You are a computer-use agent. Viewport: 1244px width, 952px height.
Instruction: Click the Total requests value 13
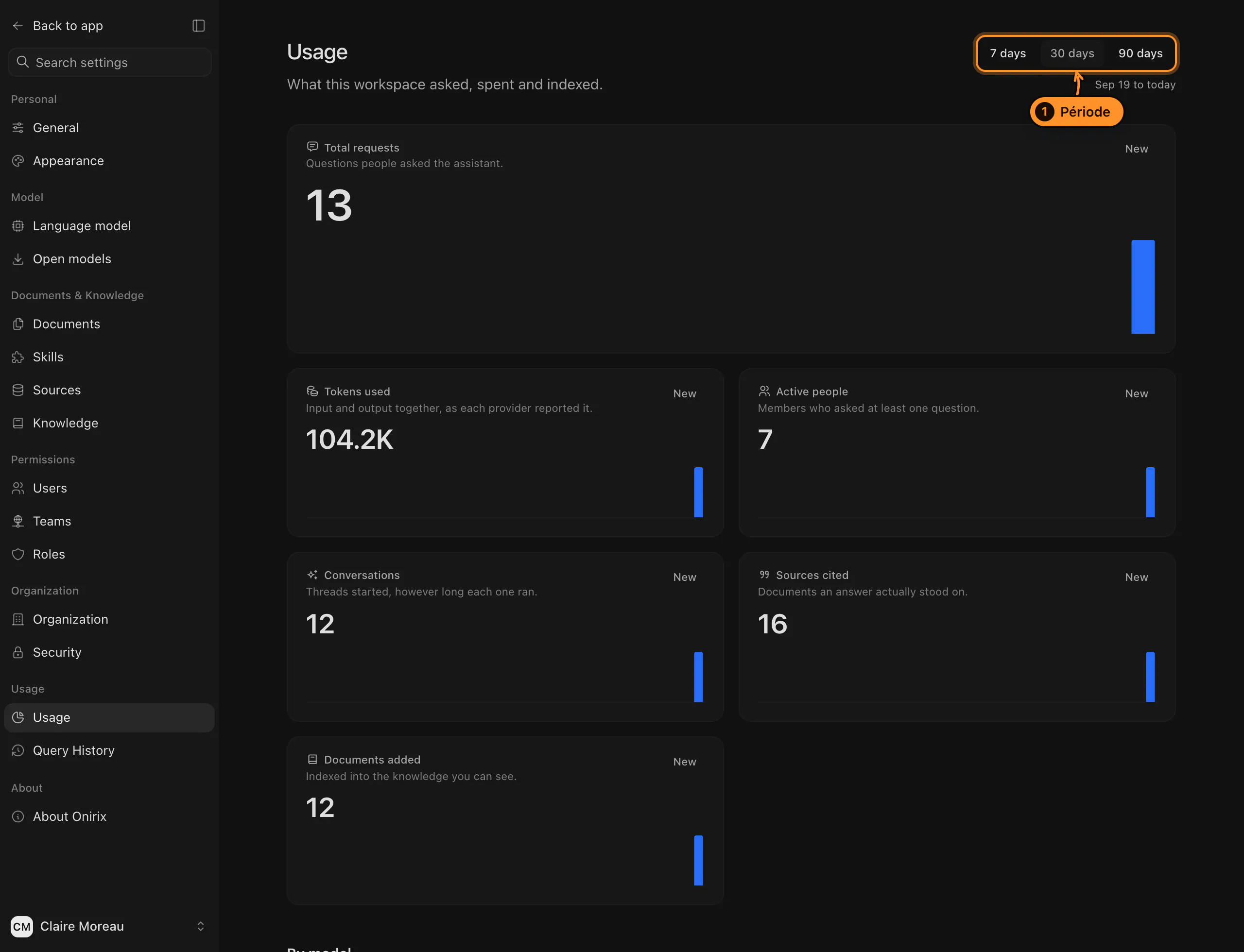(329, 206)
